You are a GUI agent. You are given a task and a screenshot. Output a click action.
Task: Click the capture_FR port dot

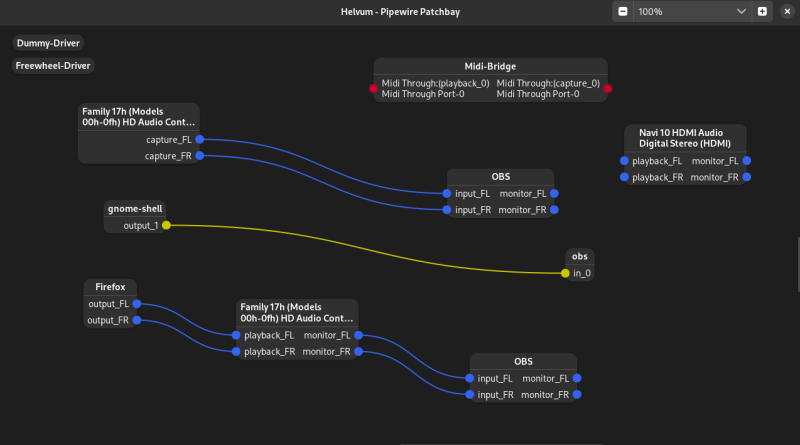[x=200, y=156]
